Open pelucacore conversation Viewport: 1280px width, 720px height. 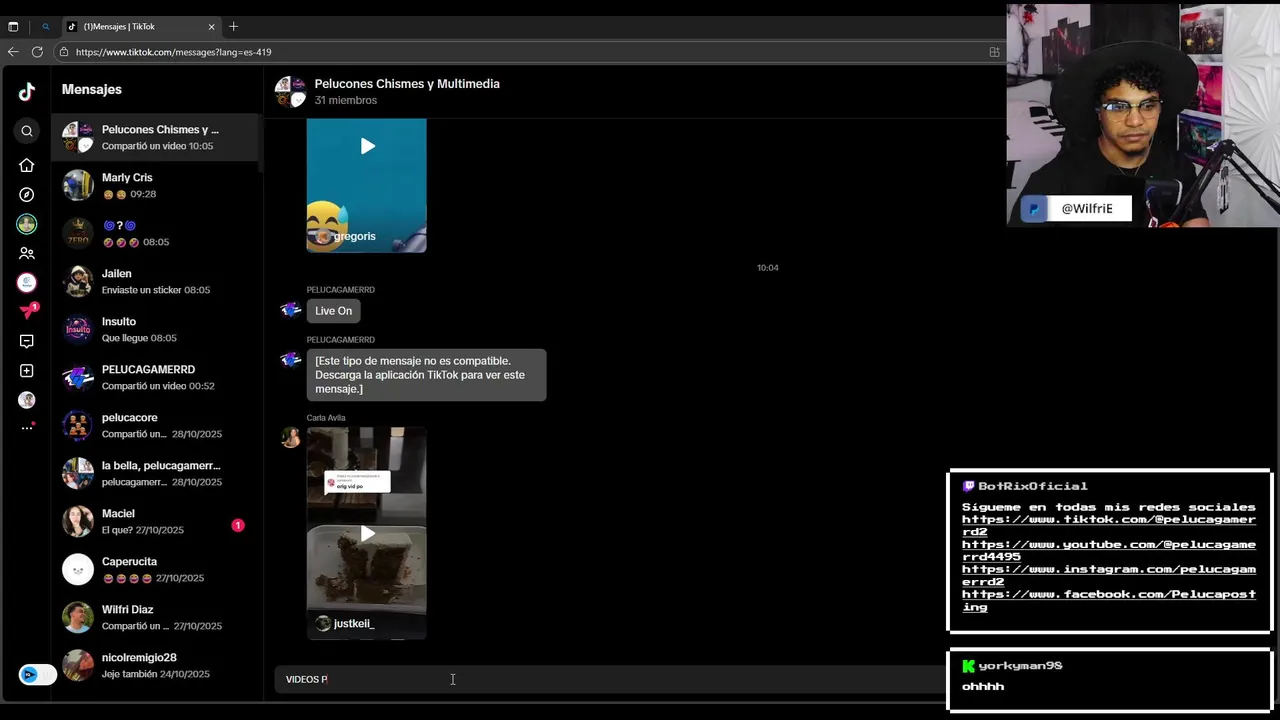pos(155,425)
